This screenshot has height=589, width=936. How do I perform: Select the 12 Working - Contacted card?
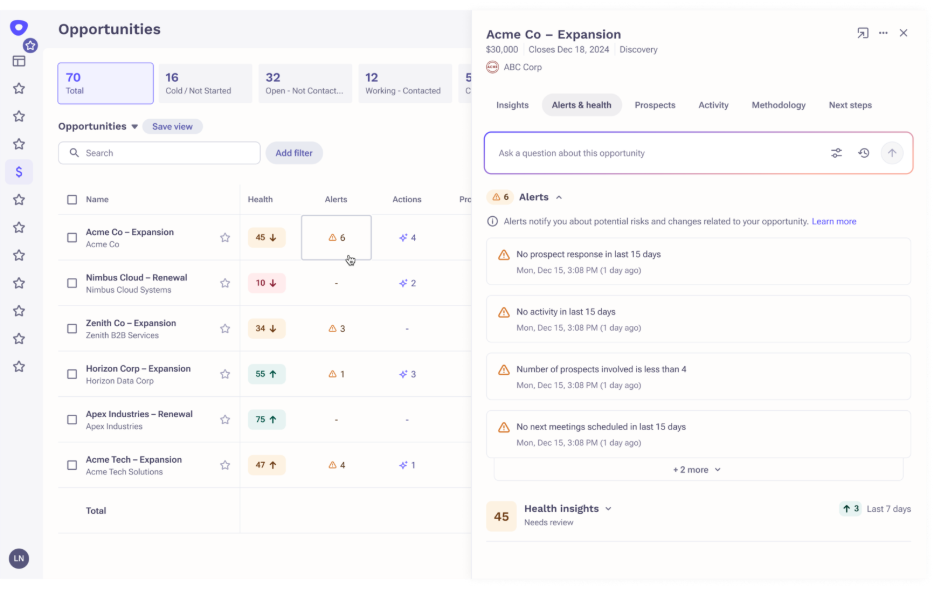(x=405, y=84)
